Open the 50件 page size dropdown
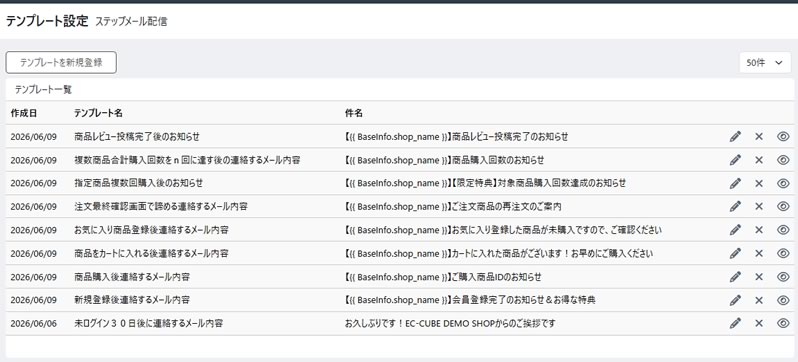The width and height of the screenshot is (798, 362). pyautogui.click(x=765, y=63)
